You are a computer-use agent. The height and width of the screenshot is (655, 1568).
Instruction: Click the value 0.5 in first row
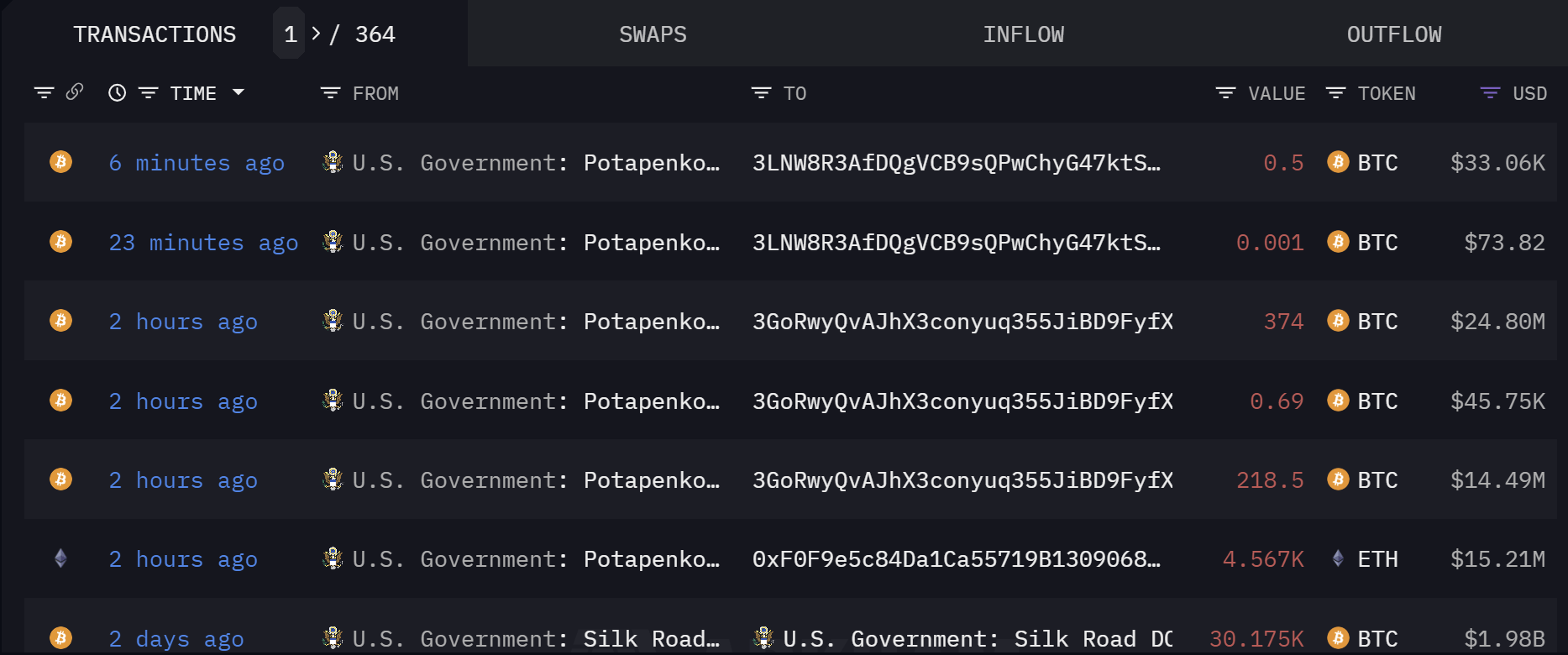pos(1283,162)
